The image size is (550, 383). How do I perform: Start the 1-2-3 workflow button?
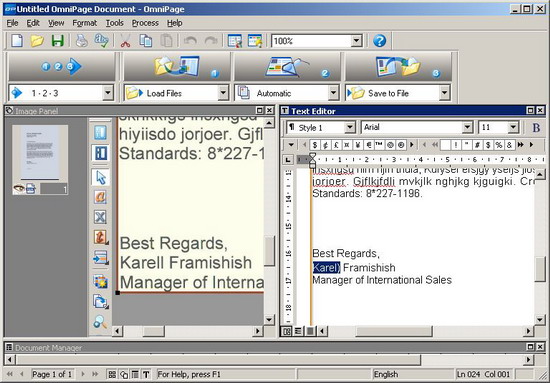point(62,67)
